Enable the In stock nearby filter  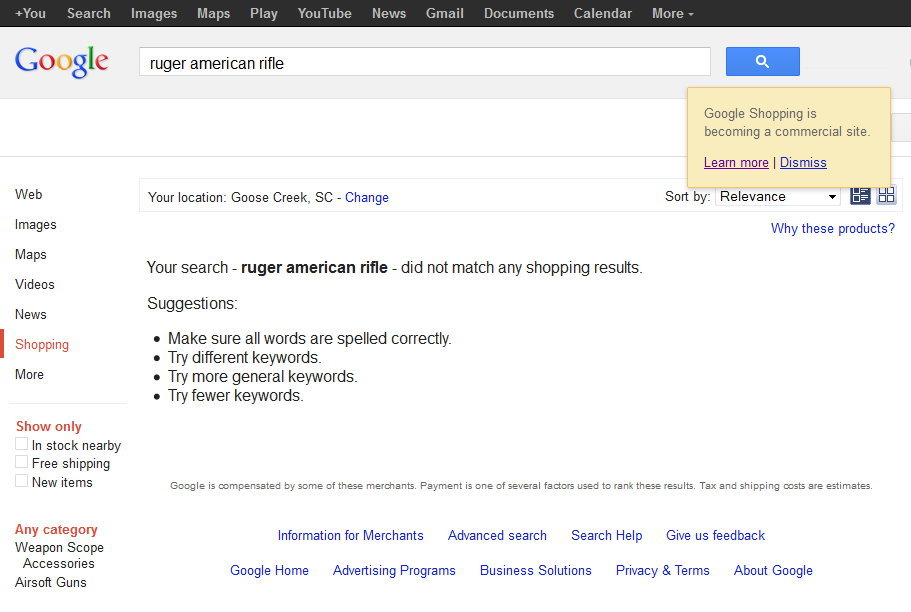pos(21,445)
